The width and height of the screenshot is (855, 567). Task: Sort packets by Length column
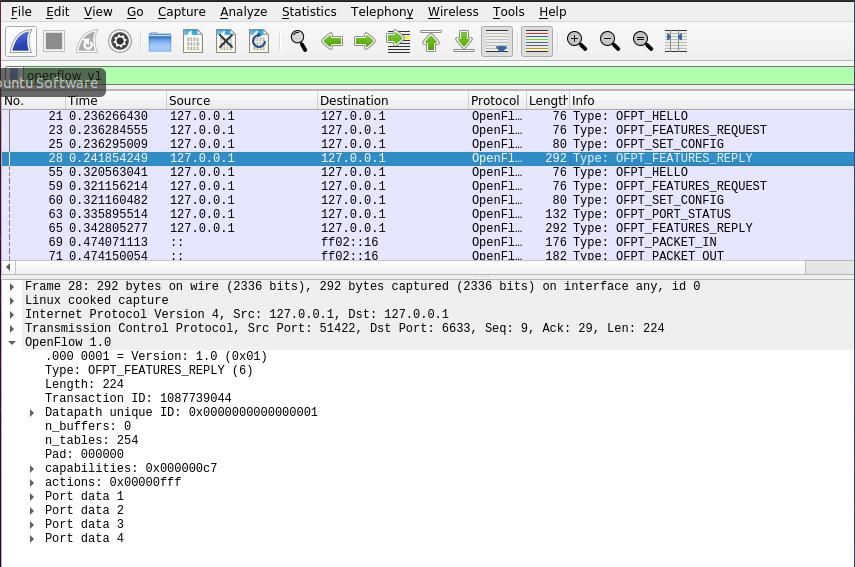tap(548, 100)
